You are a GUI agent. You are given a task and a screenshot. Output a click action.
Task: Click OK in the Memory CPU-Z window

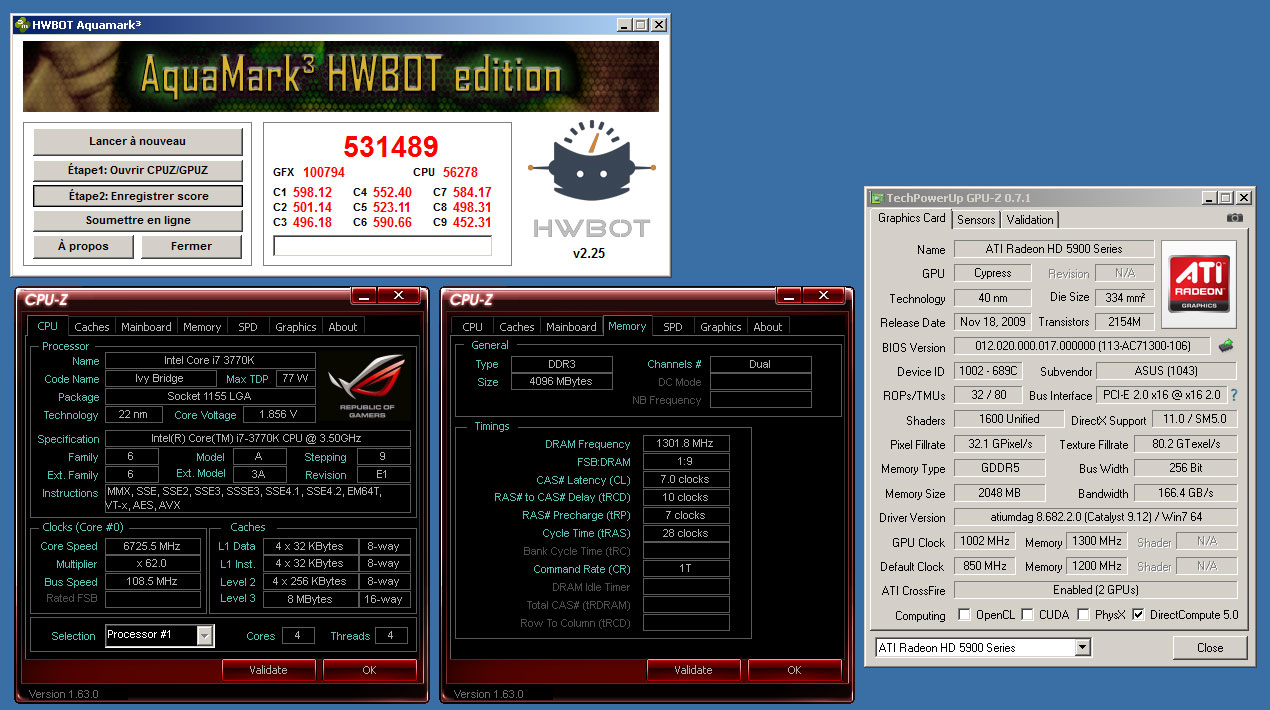click(x=794, y=670)
